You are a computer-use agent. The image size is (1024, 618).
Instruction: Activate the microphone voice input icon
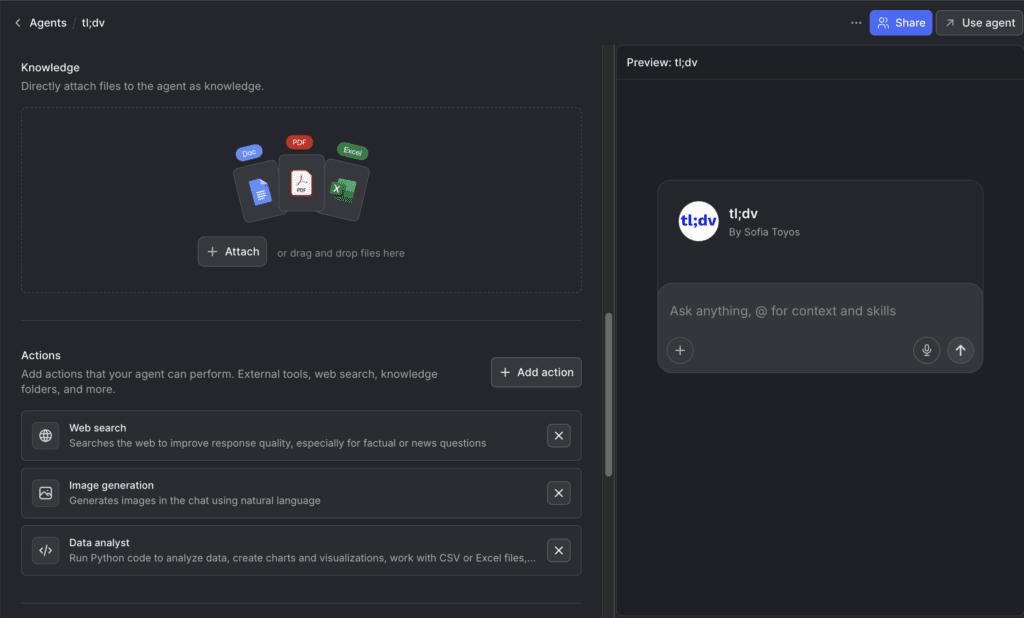pyautogui.click(x=926, y=350)
